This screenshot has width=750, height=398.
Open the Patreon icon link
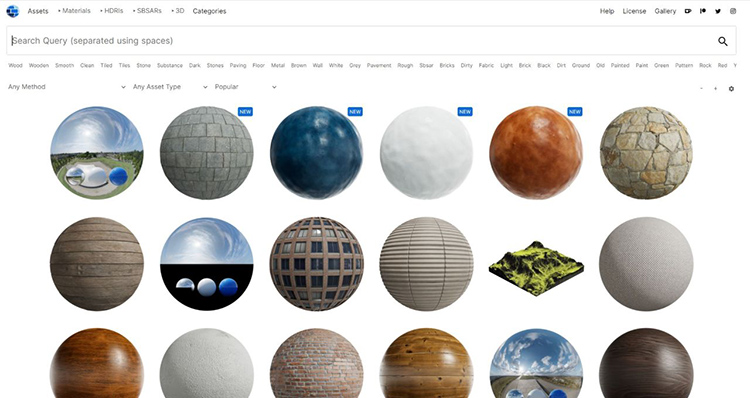coord(703,11)
